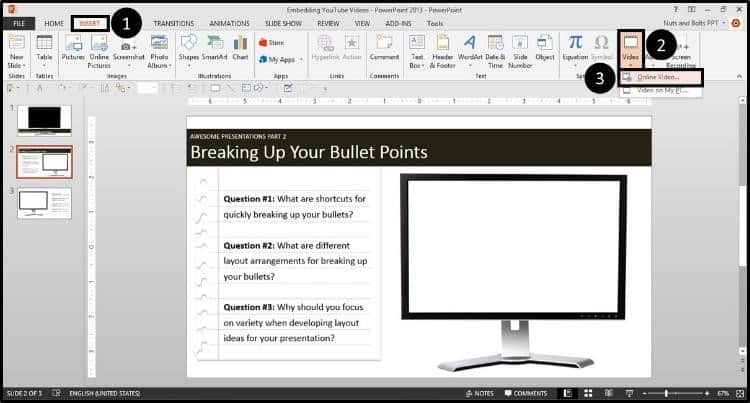Open the Nuts and Bolts PPT account menu
750x403 pixels.
click(694, 22)
